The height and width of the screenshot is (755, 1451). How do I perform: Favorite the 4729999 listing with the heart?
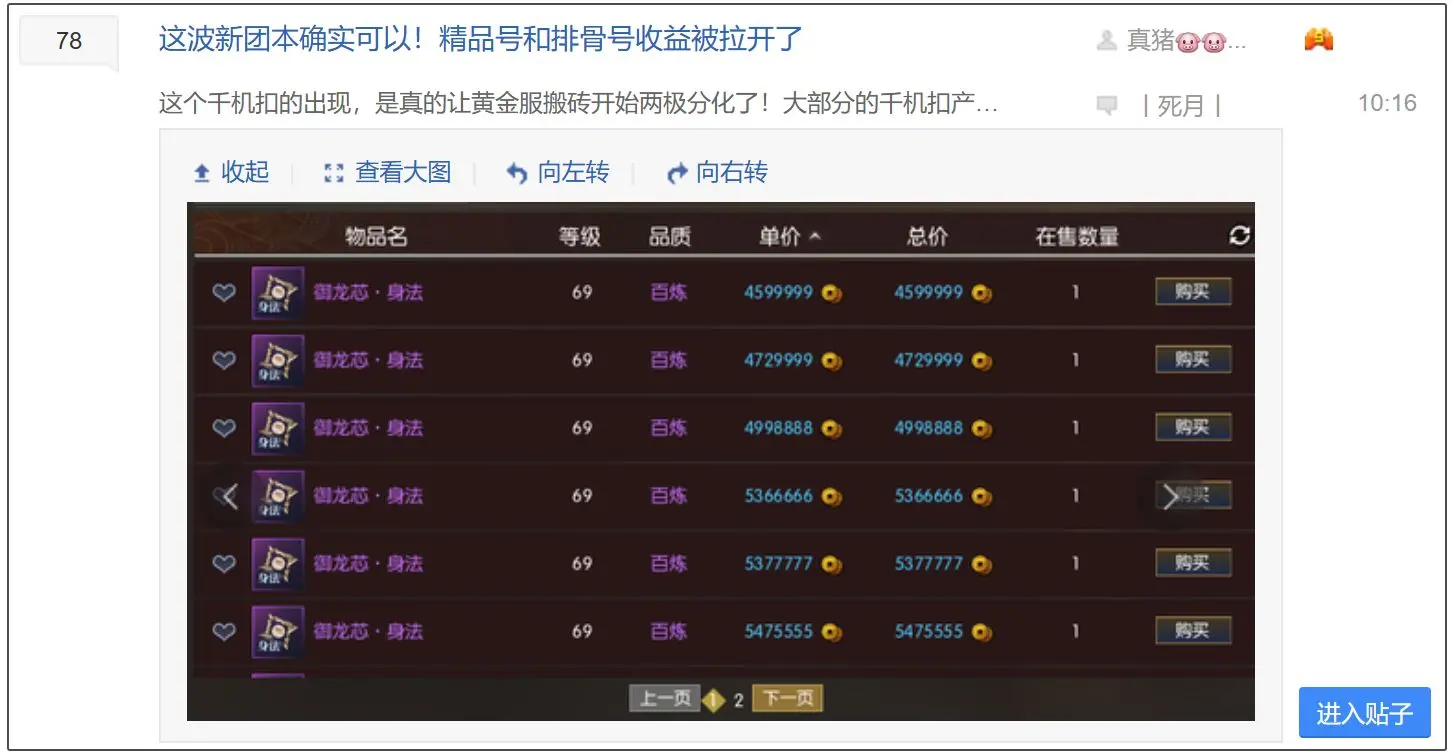pyautogui.click(x=224, y=360)
